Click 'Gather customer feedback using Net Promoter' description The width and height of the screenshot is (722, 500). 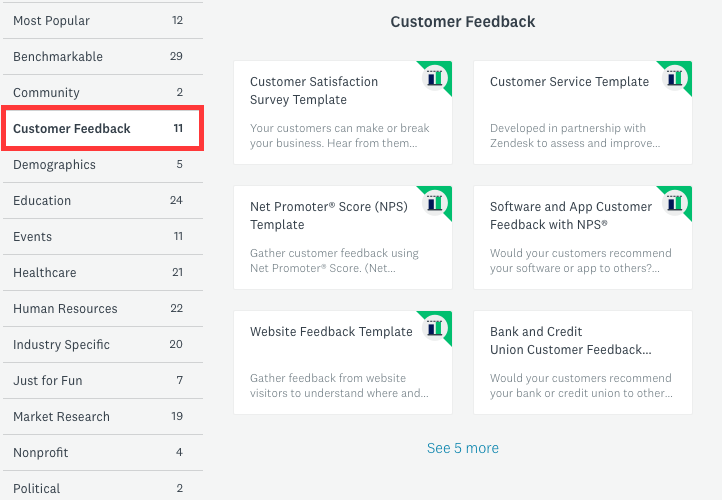pyautogui.click(x=334, y=261)
